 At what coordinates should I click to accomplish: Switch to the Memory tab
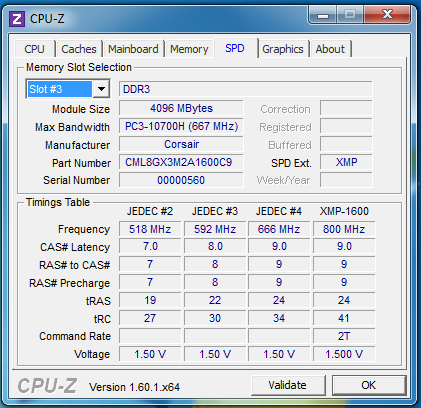pyautogui.click(x=189, y=49)
